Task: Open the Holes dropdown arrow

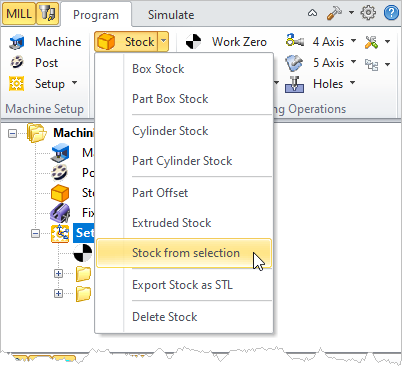Action: [353, 82]
